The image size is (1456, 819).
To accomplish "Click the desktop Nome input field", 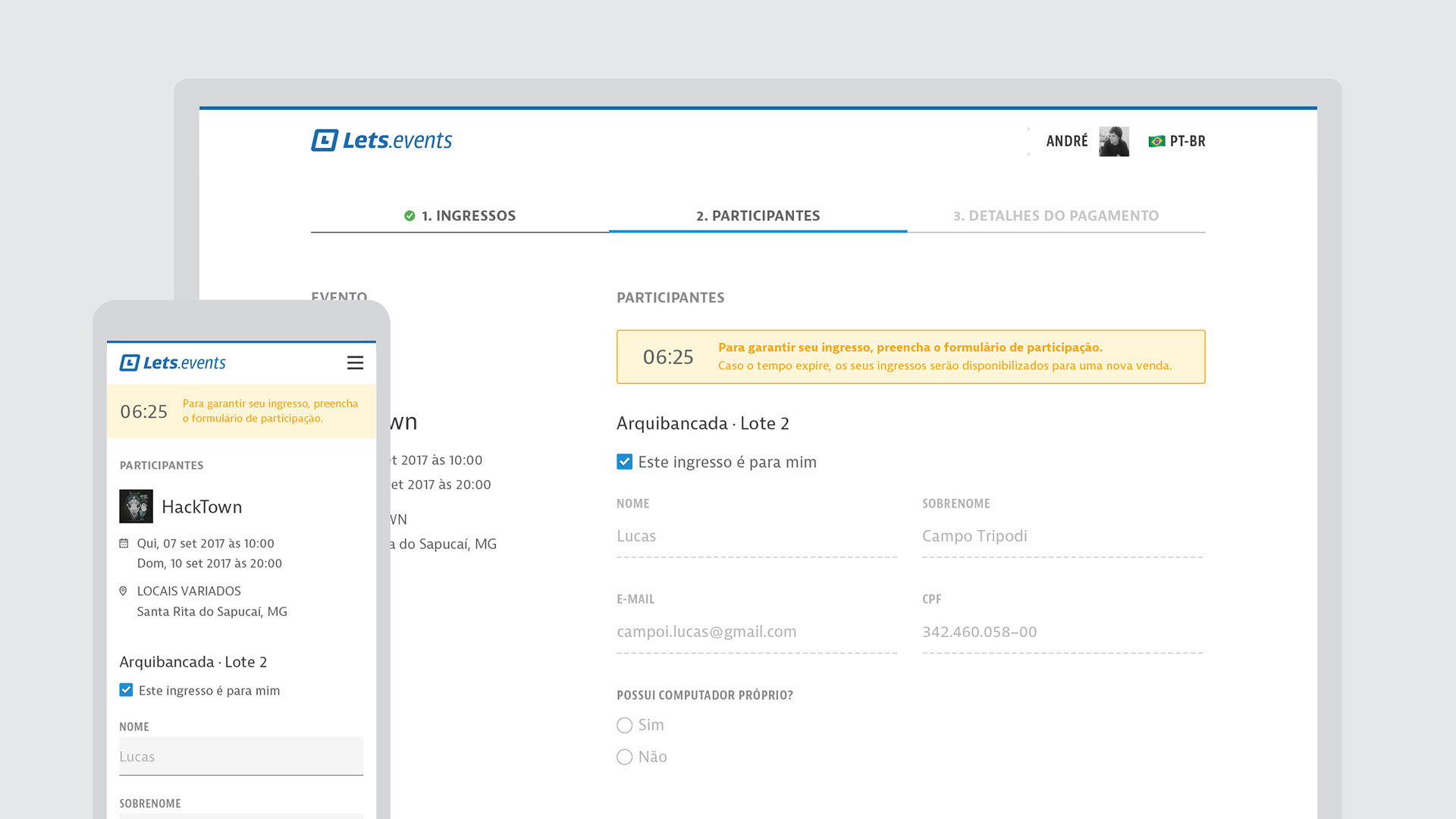I will click(x=756, y=536).
